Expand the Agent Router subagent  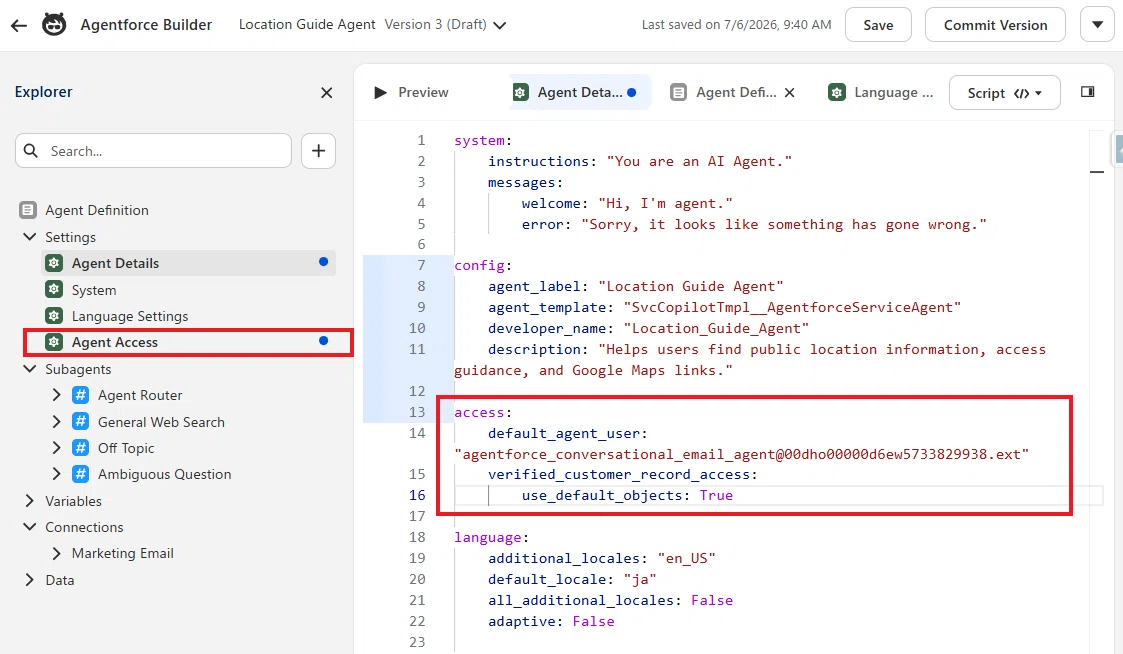click(57, 395)
